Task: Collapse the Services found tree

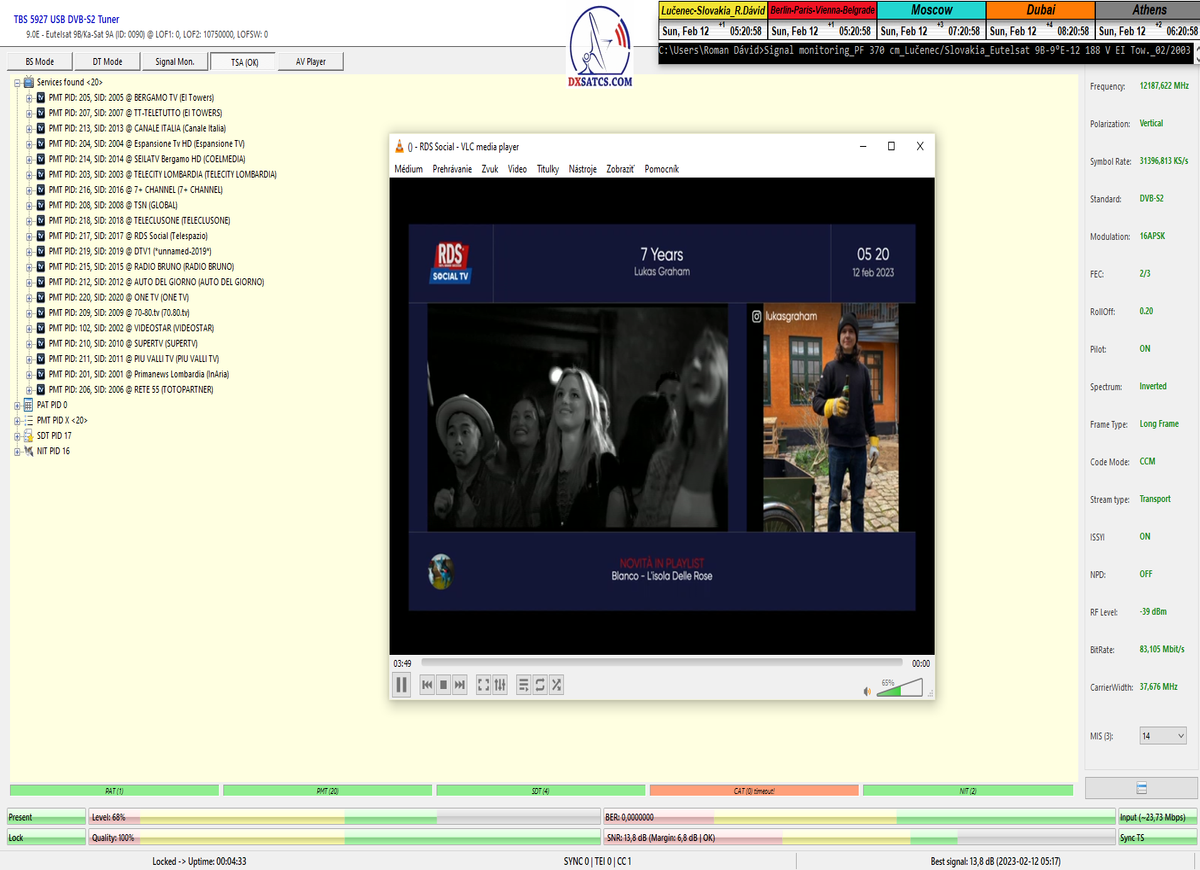Action: click(17, 82)
